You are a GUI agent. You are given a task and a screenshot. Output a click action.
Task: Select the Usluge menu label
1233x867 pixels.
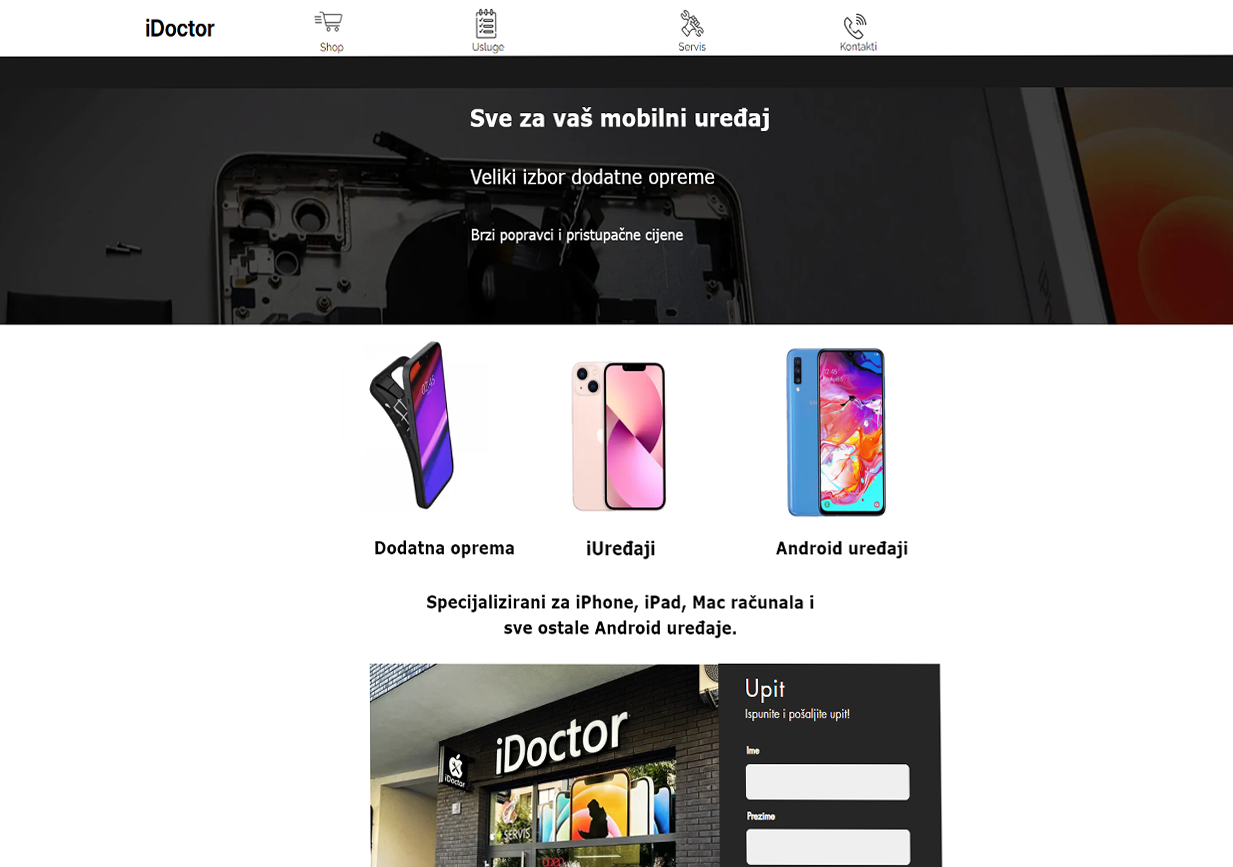click(488, 47)
